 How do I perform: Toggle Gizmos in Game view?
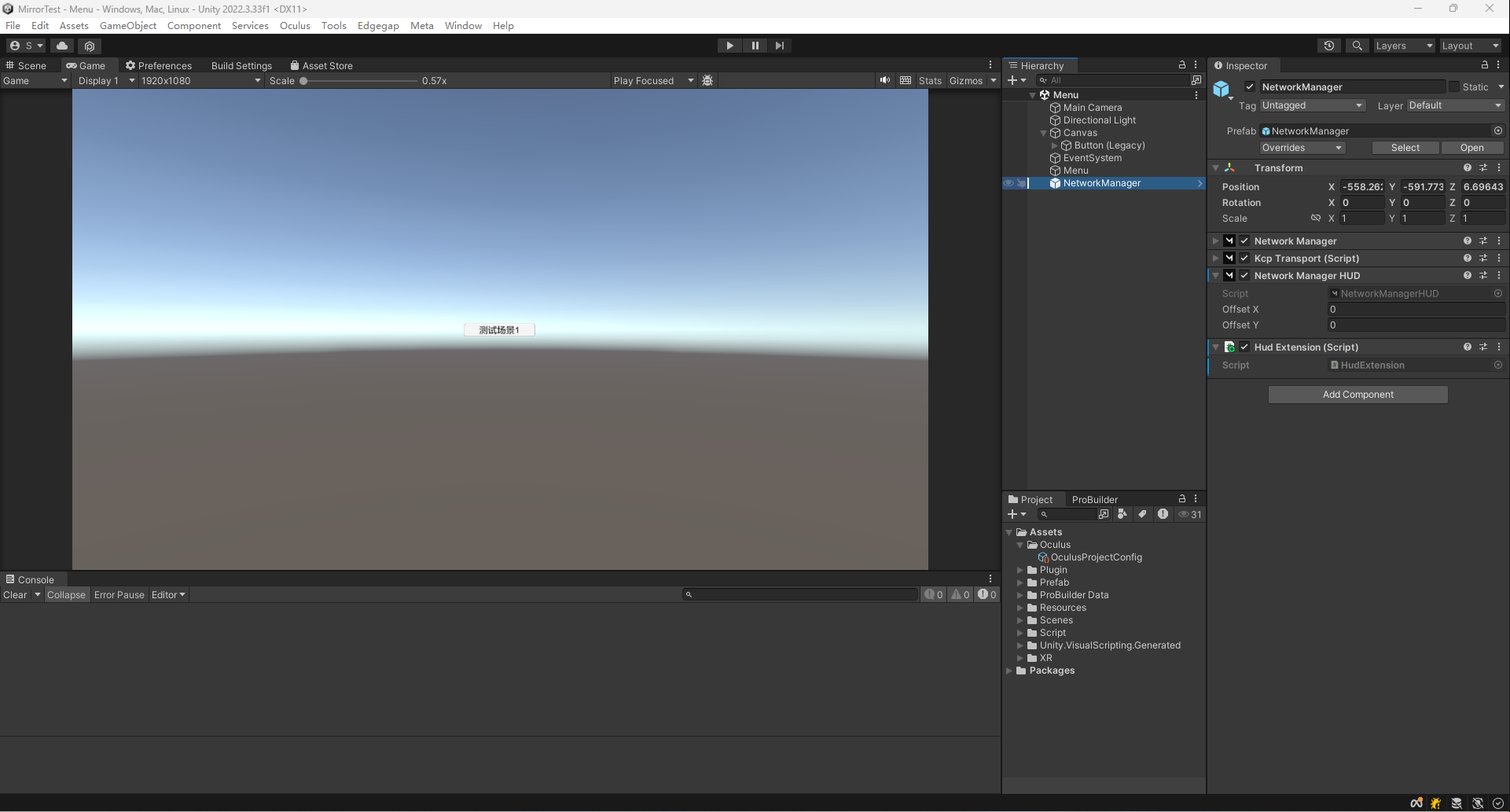coord(966,80)
